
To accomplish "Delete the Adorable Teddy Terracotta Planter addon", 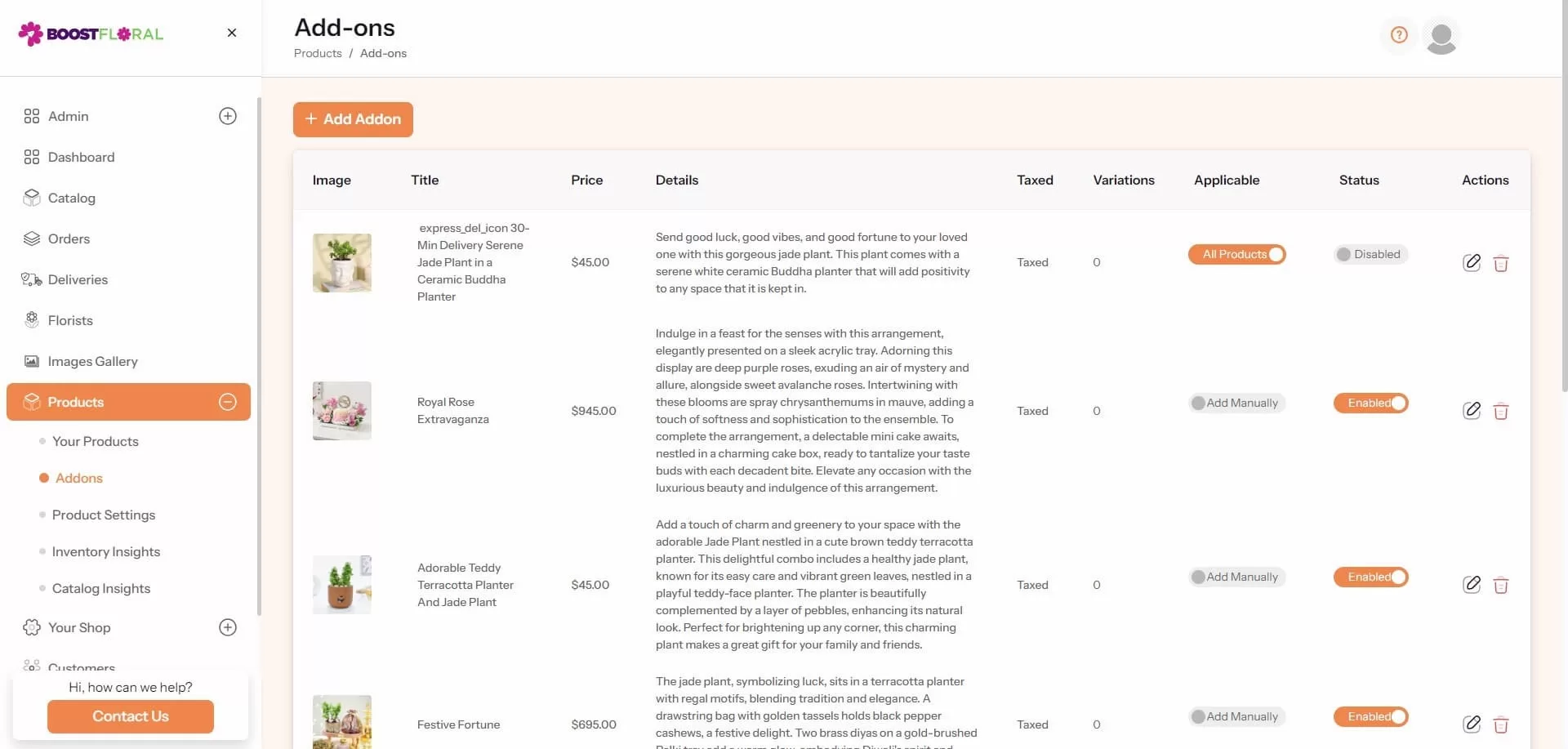I will [1501, 585].
